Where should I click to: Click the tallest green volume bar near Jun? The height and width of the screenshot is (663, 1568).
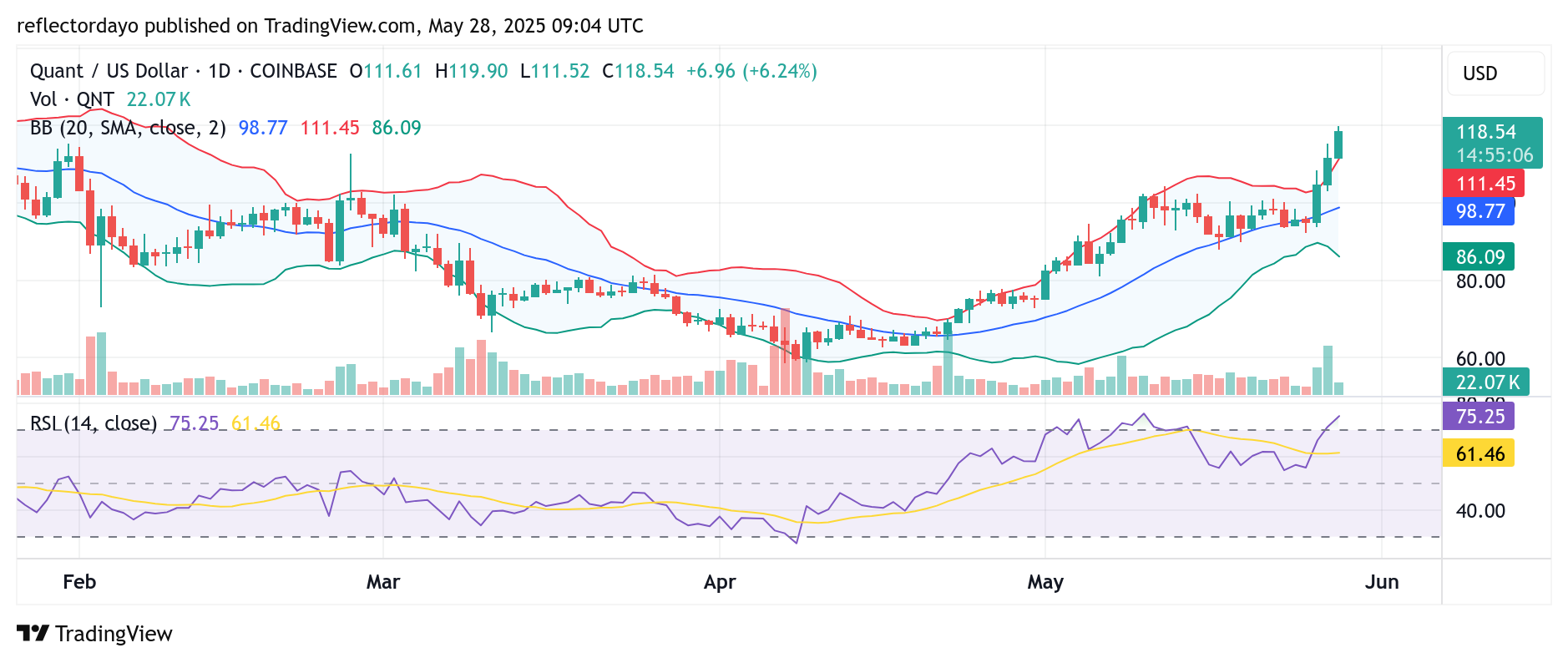tap(1328, 370)
